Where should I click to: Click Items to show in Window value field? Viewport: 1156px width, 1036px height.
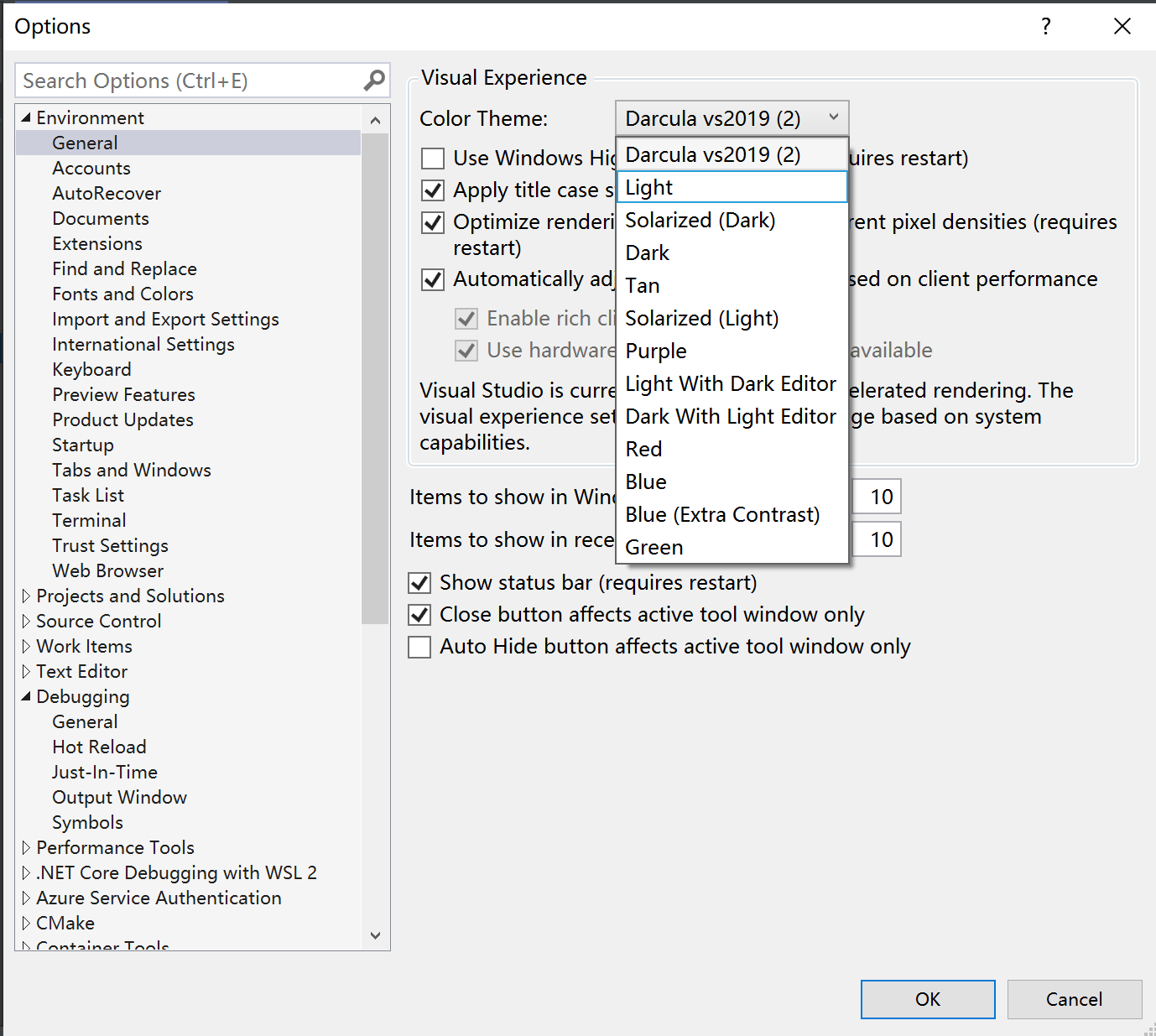click(x=877, y=497)
